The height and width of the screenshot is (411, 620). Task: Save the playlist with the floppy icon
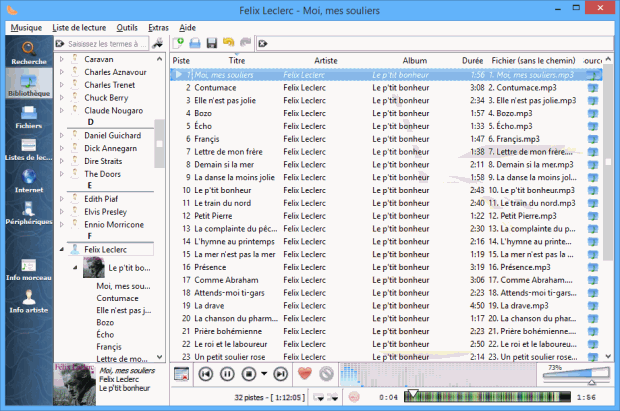coord(212,43)
